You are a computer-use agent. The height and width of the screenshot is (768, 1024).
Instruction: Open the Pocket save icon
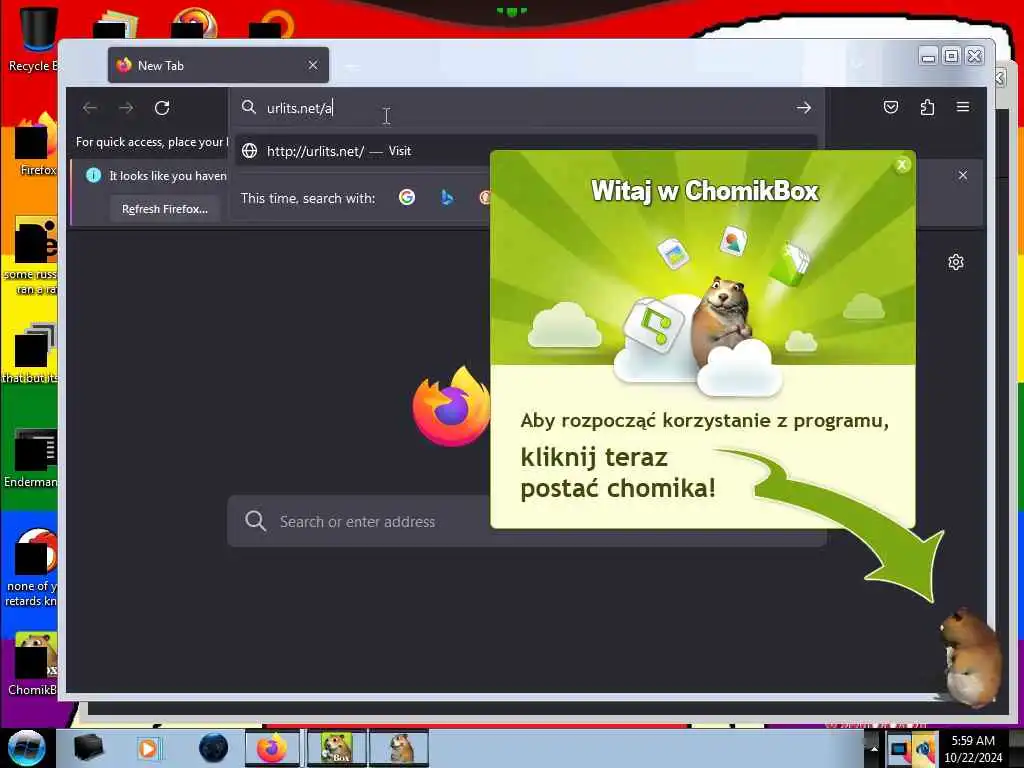(x=891, y=107)
